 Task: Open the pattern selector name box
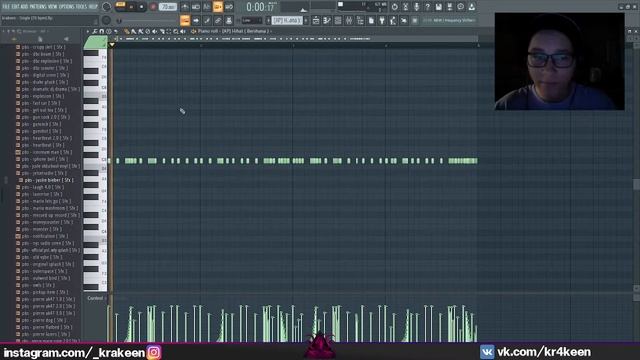tap(287, 20)
